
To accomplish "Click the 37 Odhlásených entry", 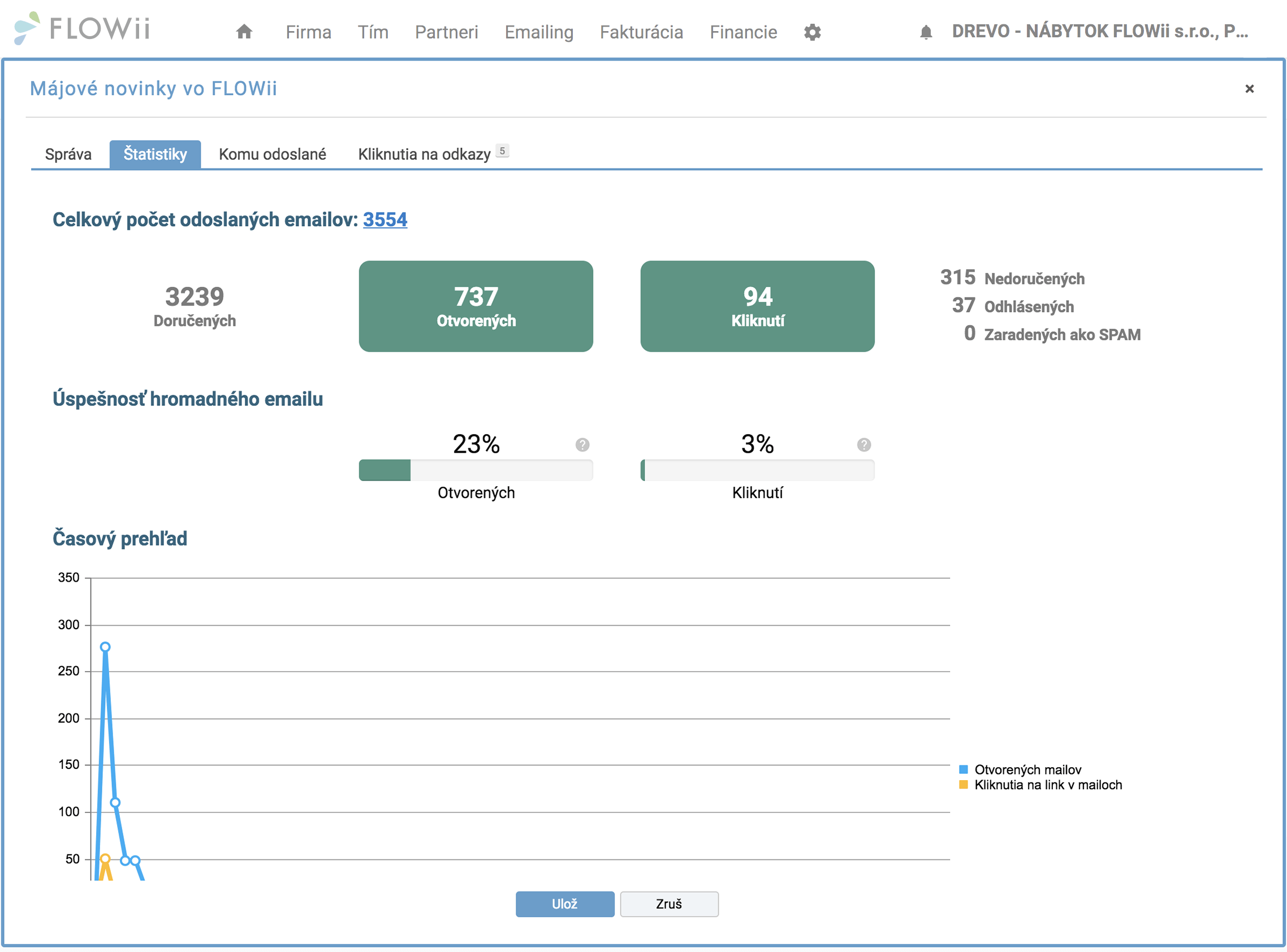I will 1013,305.
